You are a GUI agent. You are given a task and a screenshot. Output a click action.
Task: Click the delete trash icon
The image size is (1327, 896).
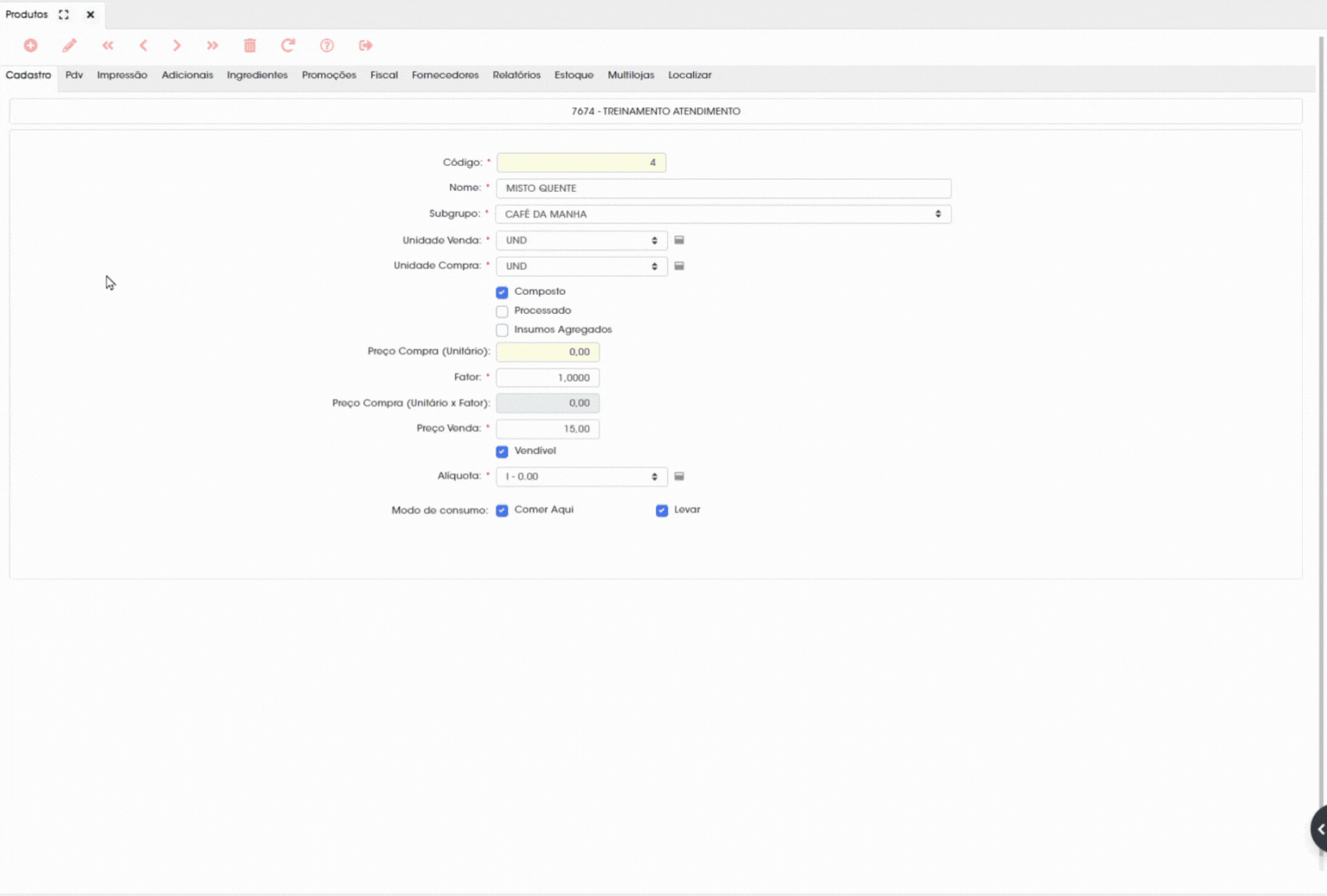(250, 45)
